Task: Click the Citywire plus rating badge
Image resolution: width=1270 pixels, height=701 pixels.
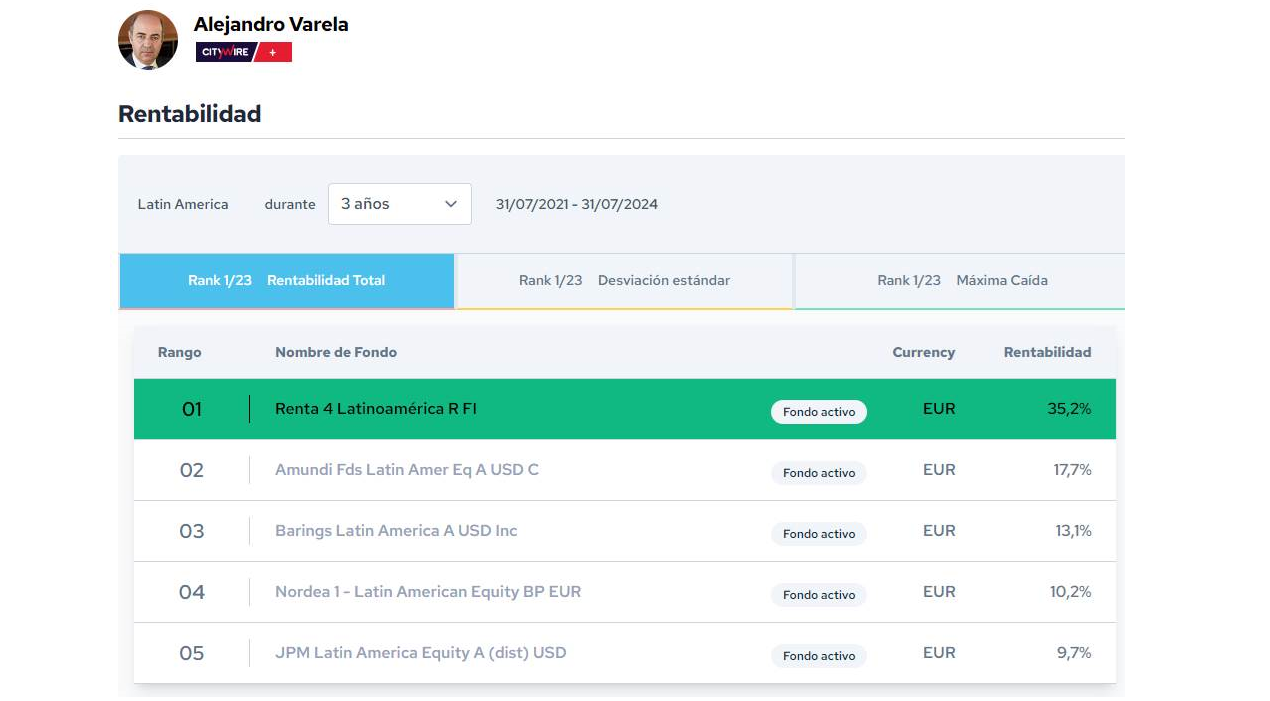Action: coord(244,52)
